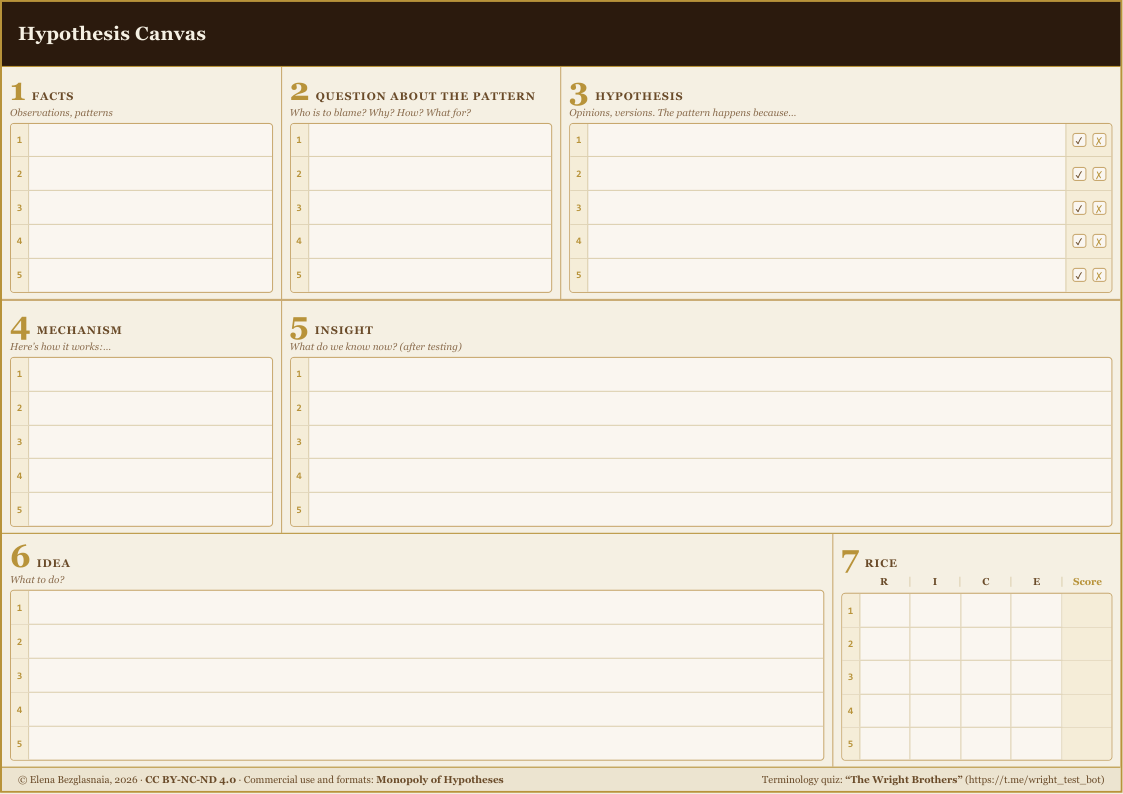Viewport: 1123px width, 794px height.
Task: Click Facts row 1 input field
Action: (x=150, y=140)
